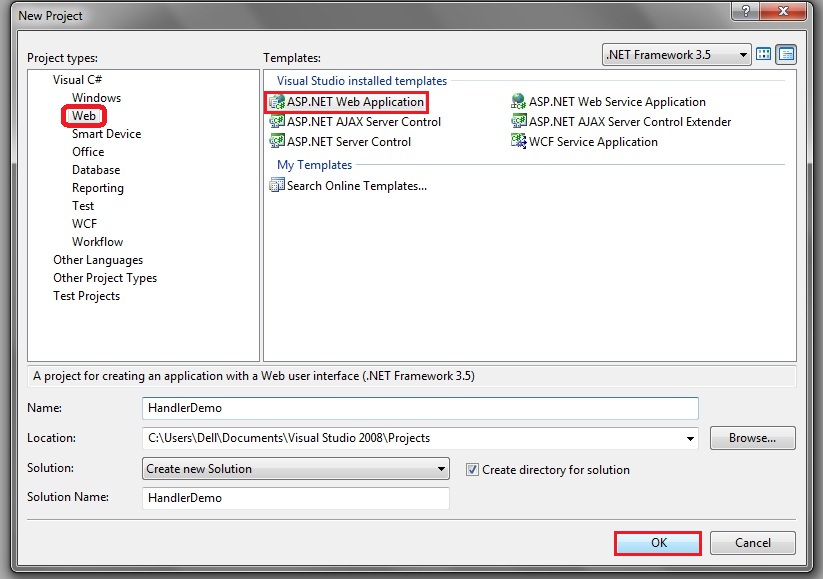The width and height of the screenshot is (823, 579).
Task: Click the Browse... button
Action: tap(753, 438)
